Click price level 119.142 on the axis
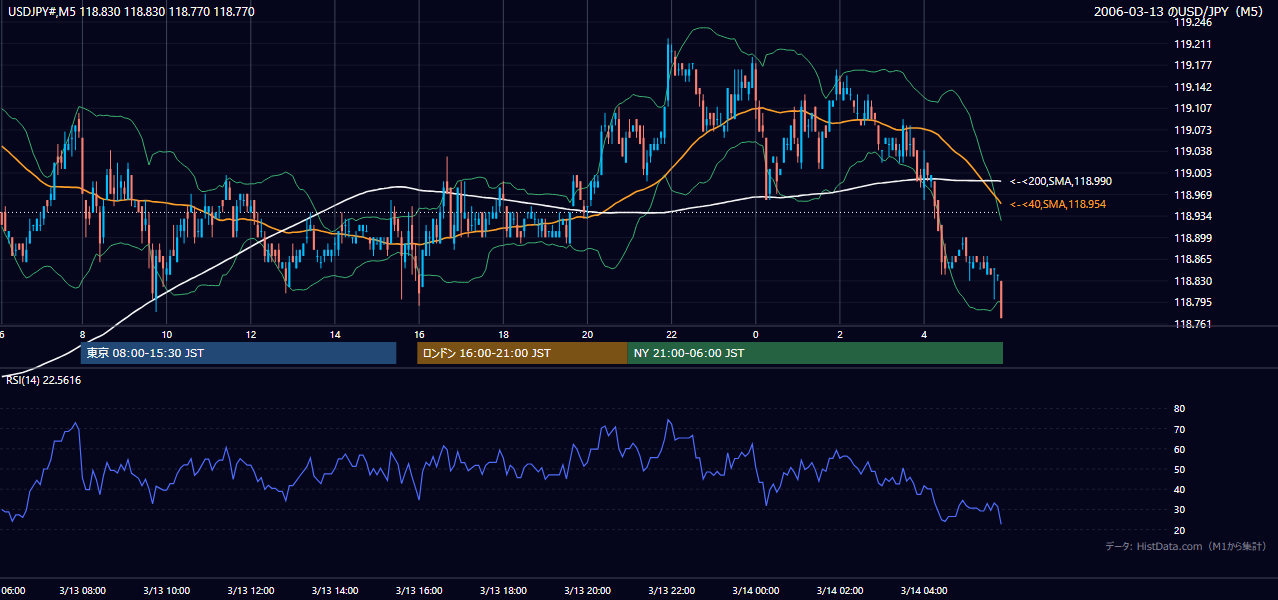Viewport: 1278px width, 600px height. pyautogui.click(x=1193, y=87)
